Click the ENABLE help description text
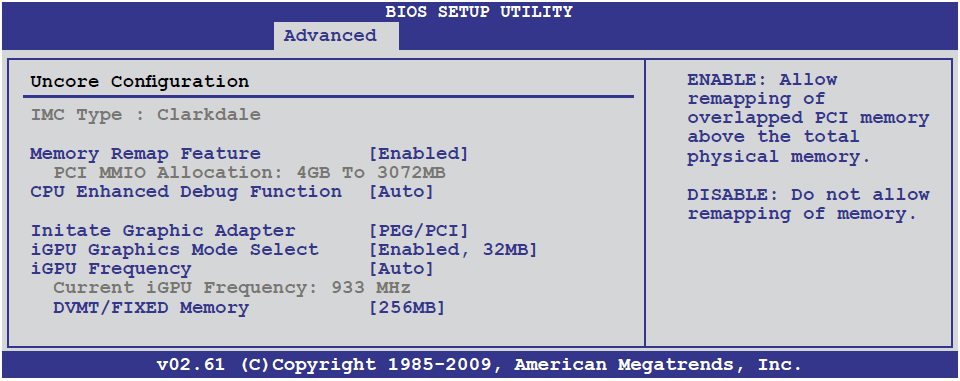The width and height of the screenshot is (960, 381). 808,118
